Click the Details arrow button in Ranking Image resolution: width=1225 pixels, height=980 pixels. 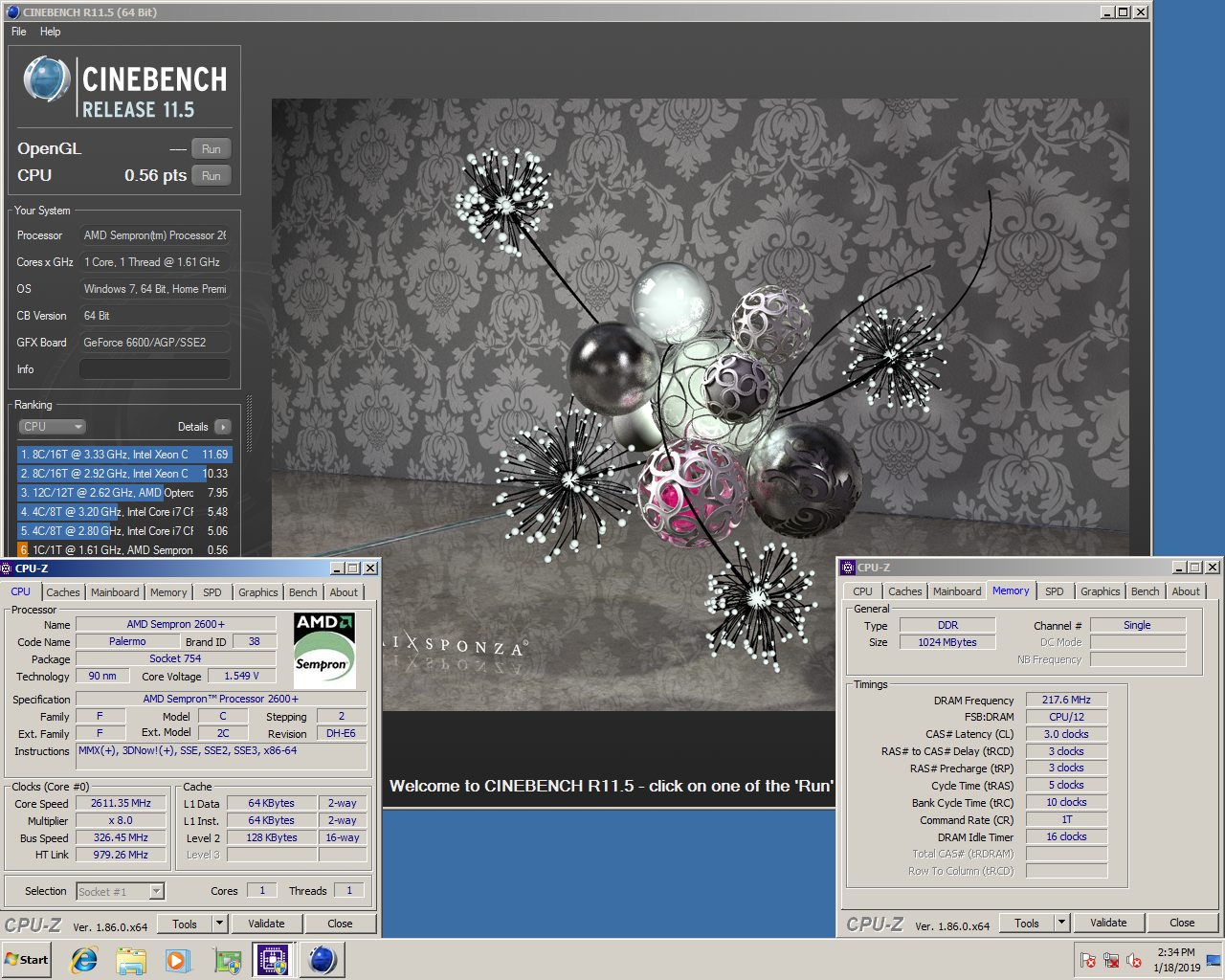(x=222, y=427)
